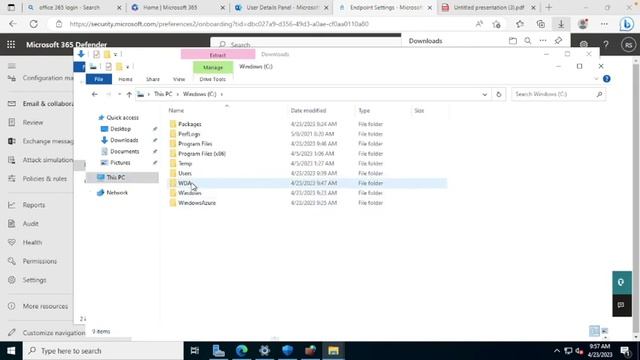Open the recent locations dropdown arrow
Screen dimensions: 640x360
click(119, 94)
